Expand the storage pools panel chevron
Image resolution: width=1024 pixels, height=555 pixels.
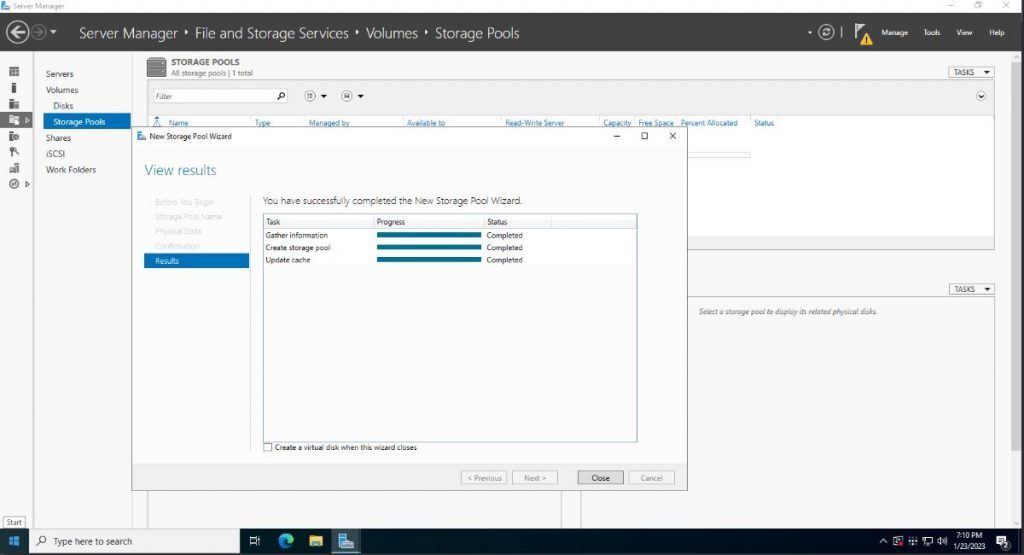coord(980,96)
